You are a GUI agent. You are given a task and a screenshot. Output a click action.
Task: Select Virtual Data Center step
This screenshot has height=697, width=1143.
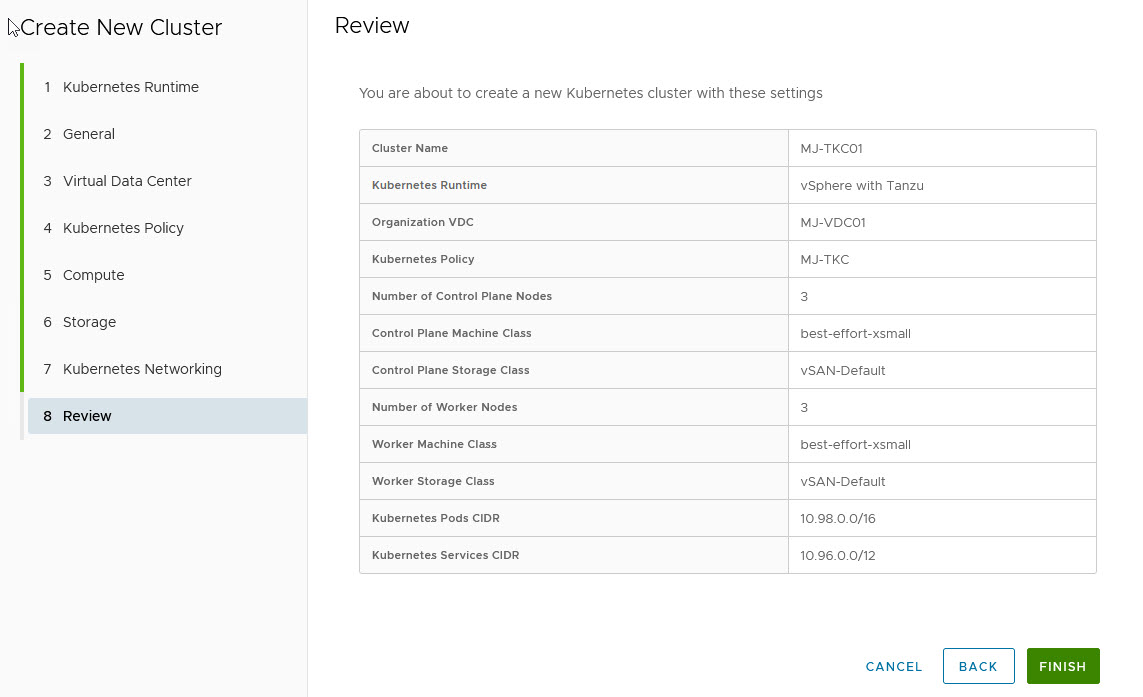tap(126, 181)
